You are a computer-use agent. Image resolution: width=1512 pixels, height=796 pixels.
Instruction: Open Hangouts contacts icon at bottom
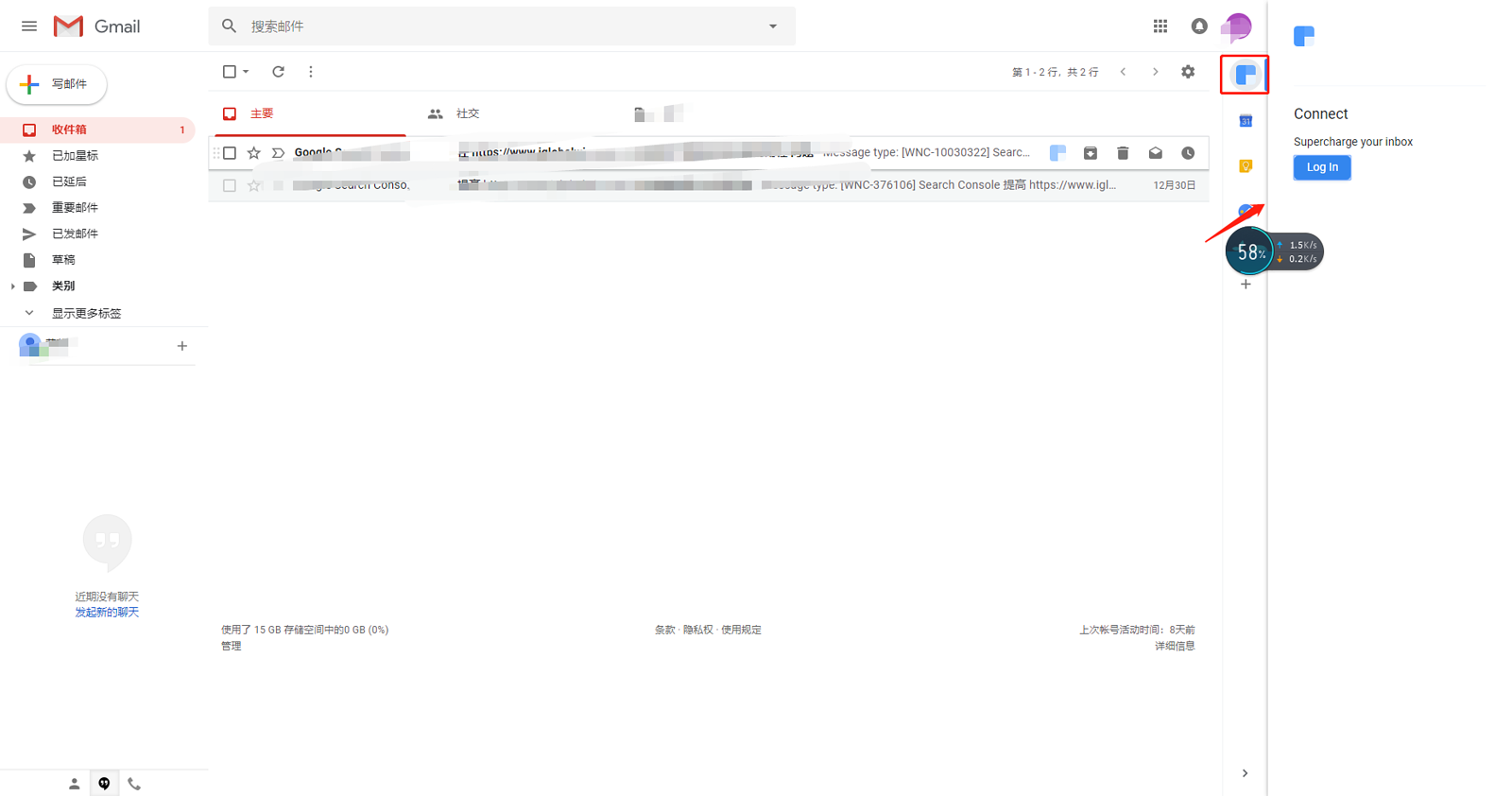(x=74, y=784)
